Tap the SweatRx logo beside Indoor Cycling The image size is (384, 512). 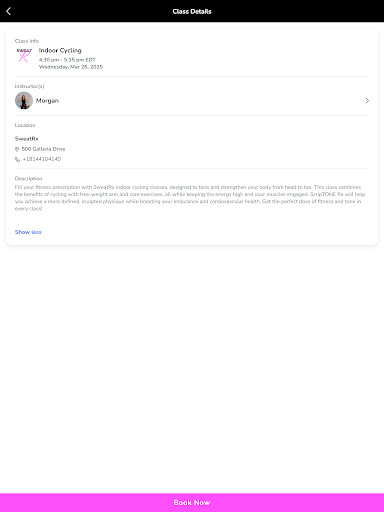(24, 55)
